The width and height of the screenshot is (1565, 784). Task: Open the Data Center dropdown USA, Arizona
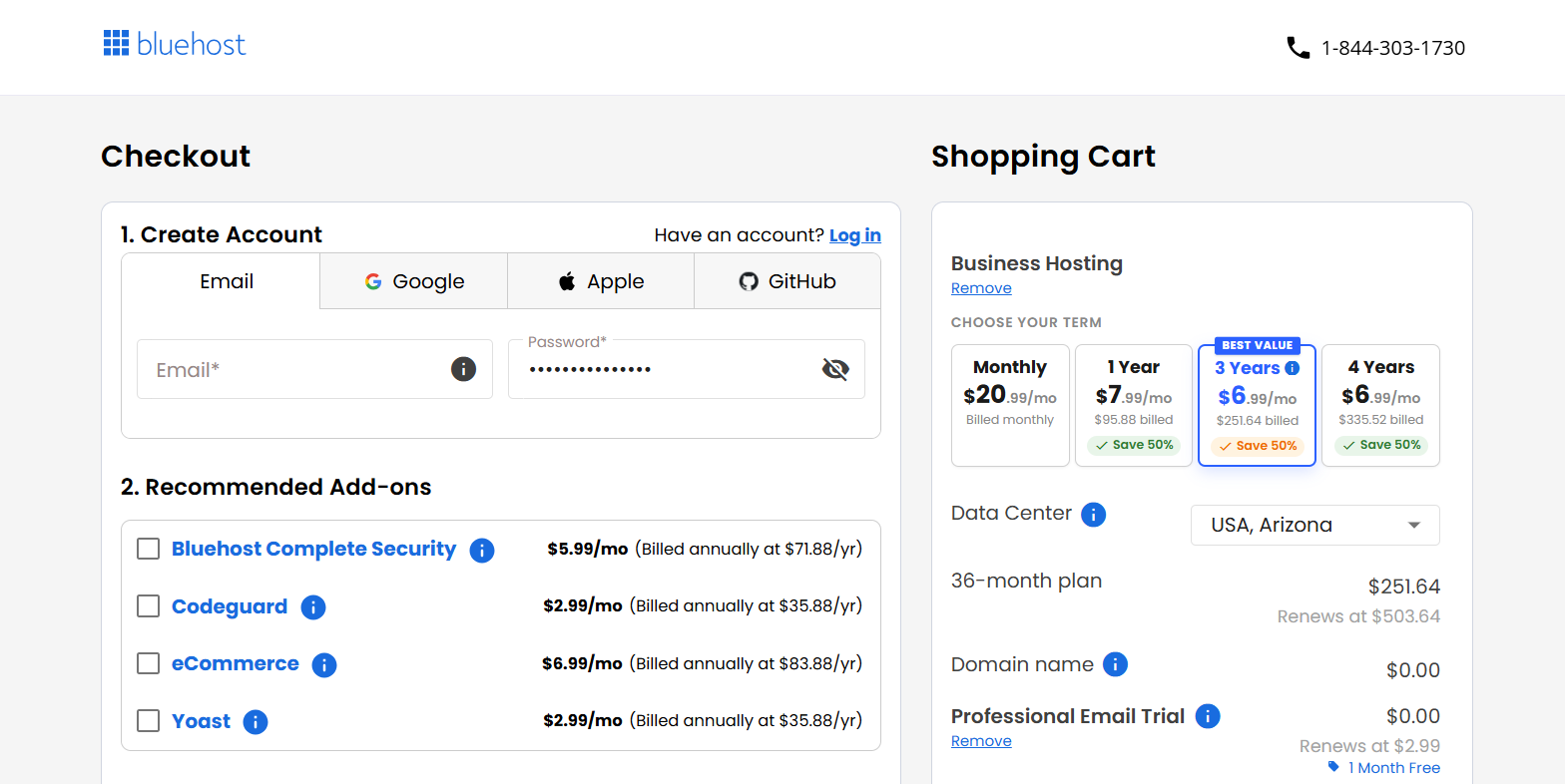(x=1315, y=526)
